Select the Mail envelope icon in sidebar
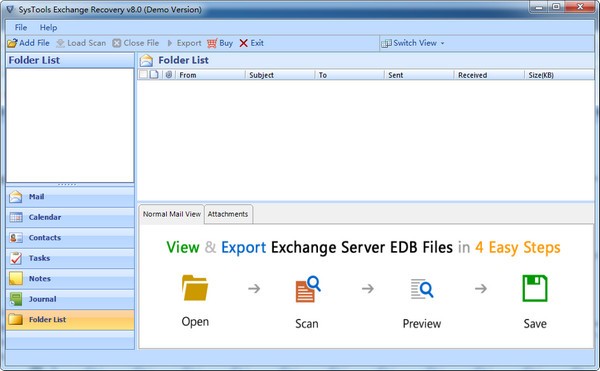Image resolution: width=600 pixels, height=371 pixels. [x=16, y=197]
